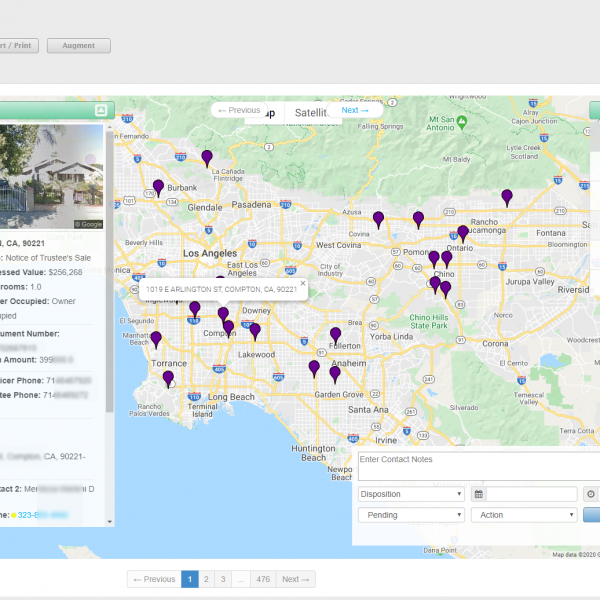Click Next in the bottom pagination

(294, 579)
